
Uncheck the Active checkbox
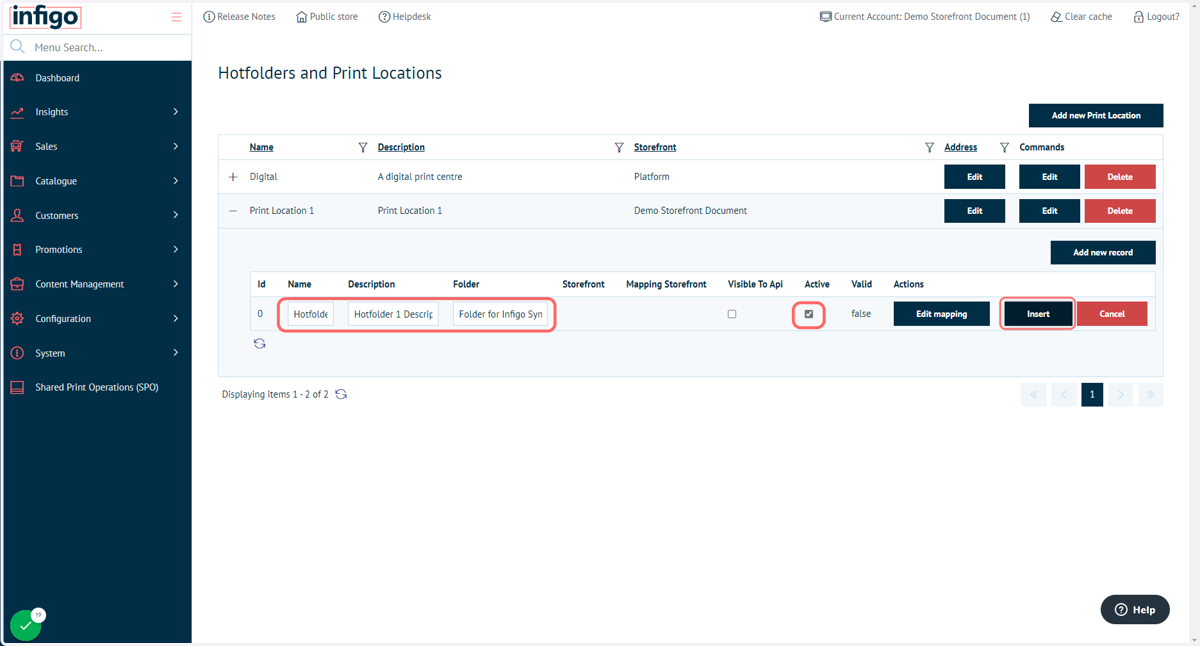click(809, 314)
